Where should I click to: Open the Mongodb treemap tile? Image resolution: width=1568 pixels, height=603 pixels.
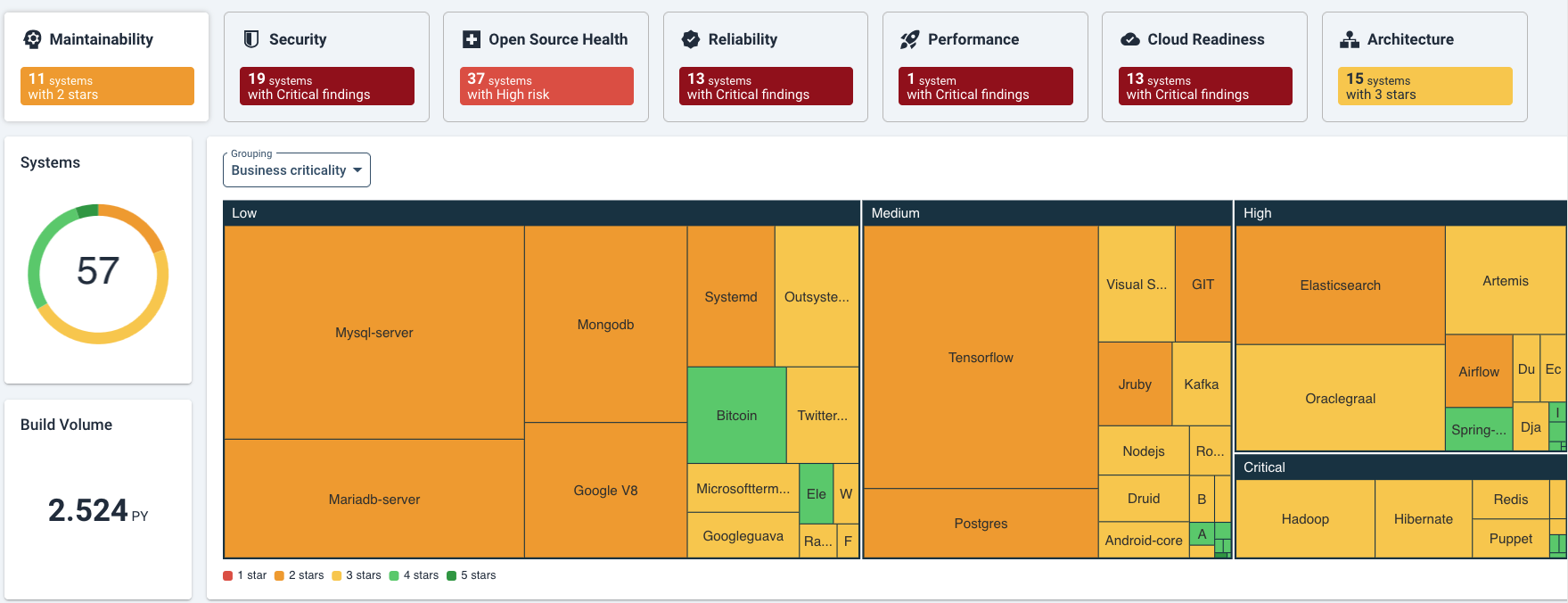pyautogui.click(x=606, y=325)
